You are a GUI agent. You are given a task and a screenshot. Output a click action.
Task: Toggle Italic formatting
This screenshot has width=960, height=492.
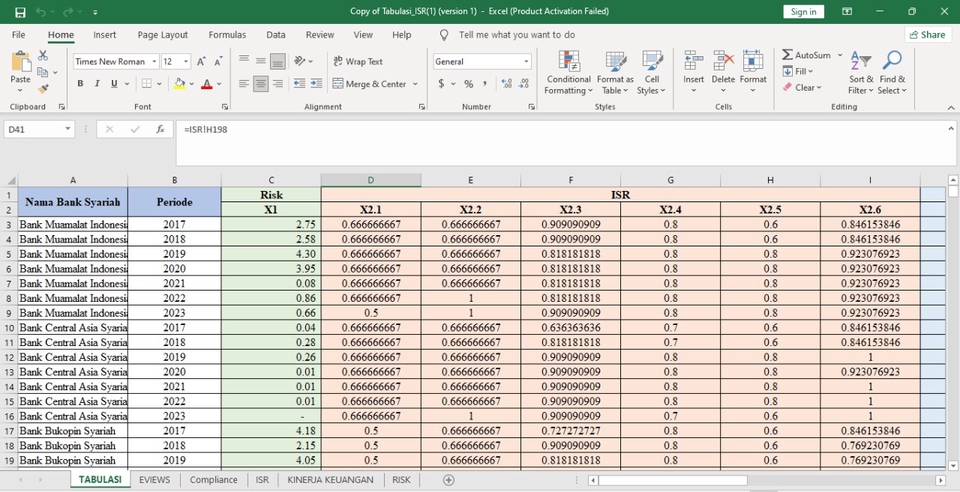click(97, 84)
